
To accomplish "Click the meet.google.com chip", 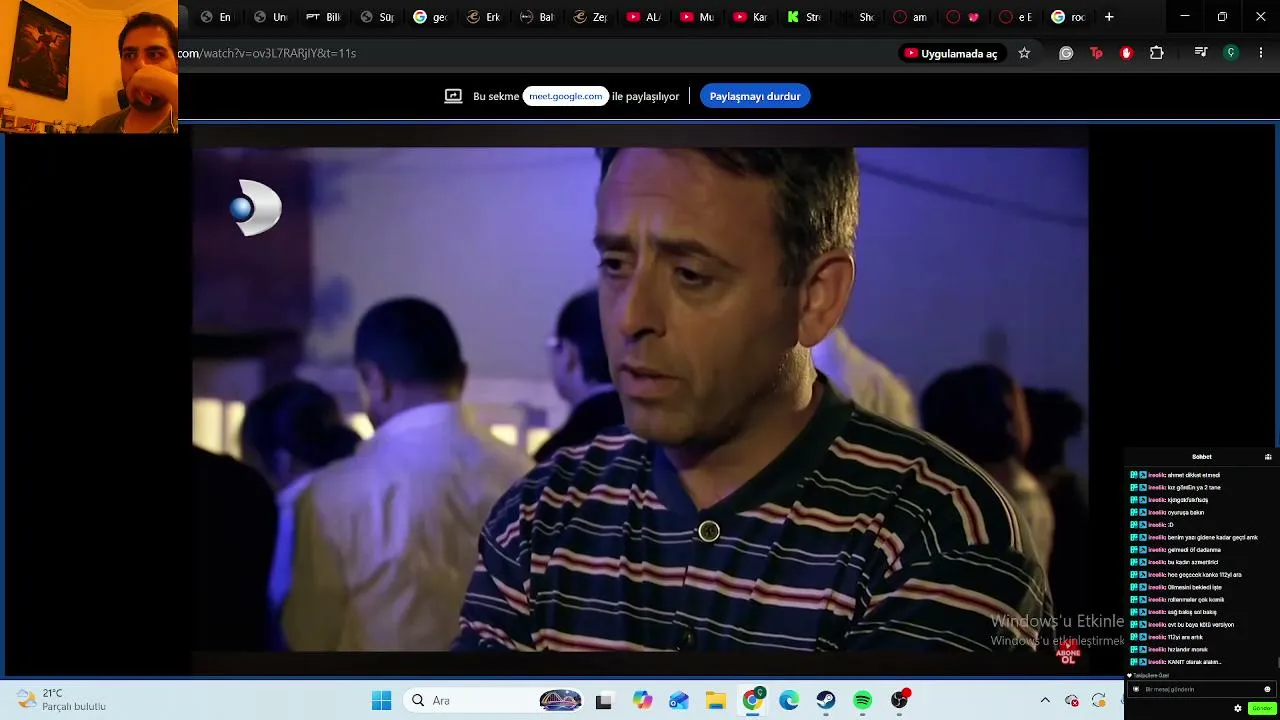I will coord(566,96).
